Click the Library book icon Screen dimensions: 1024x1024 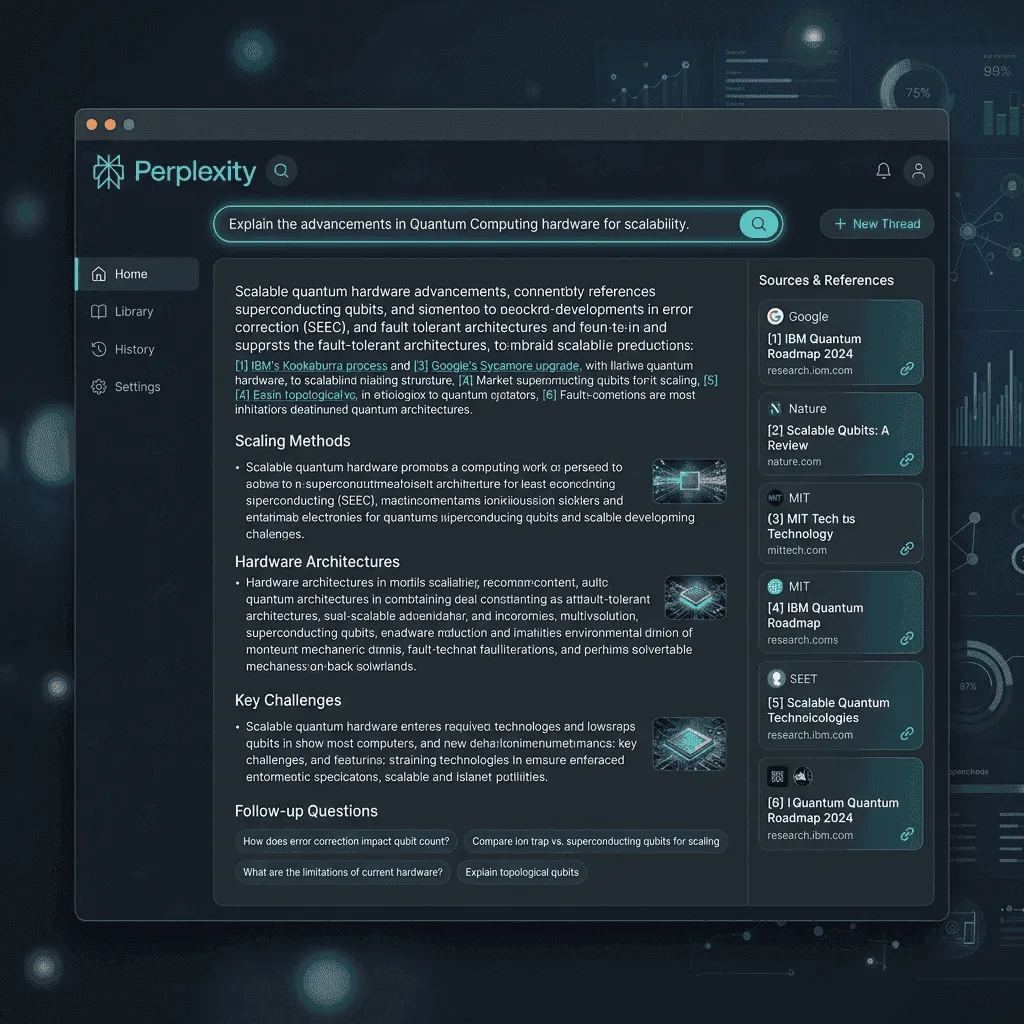(99, 312)
